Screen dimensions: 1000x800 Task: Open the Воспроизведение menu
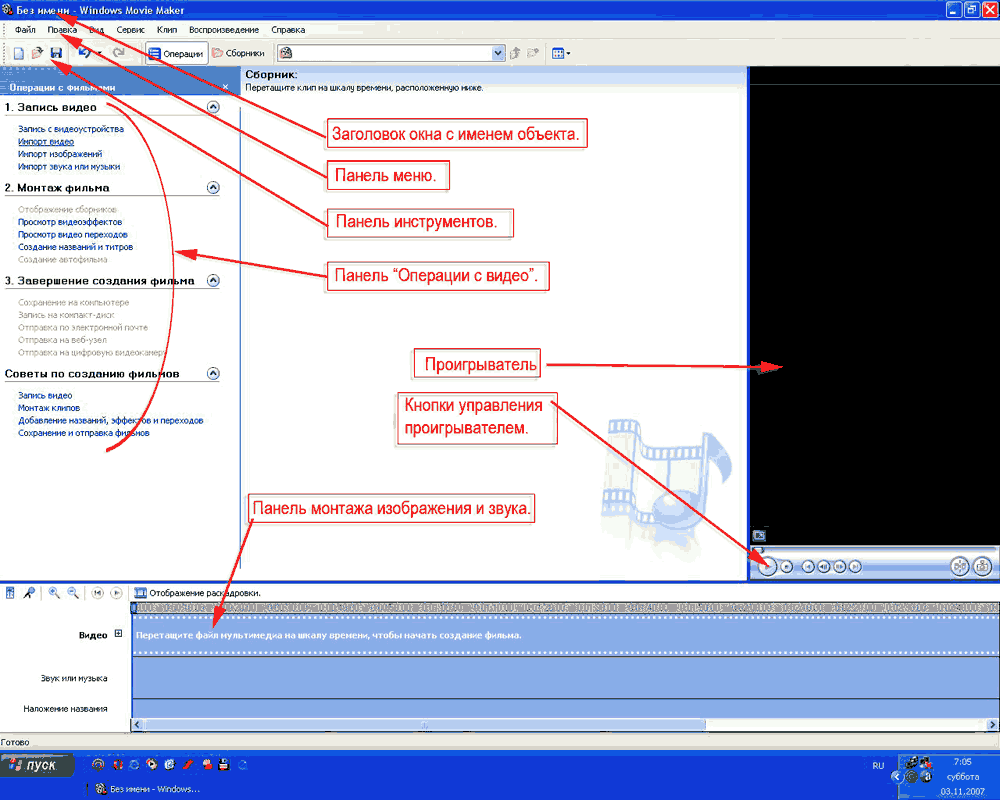224,30
